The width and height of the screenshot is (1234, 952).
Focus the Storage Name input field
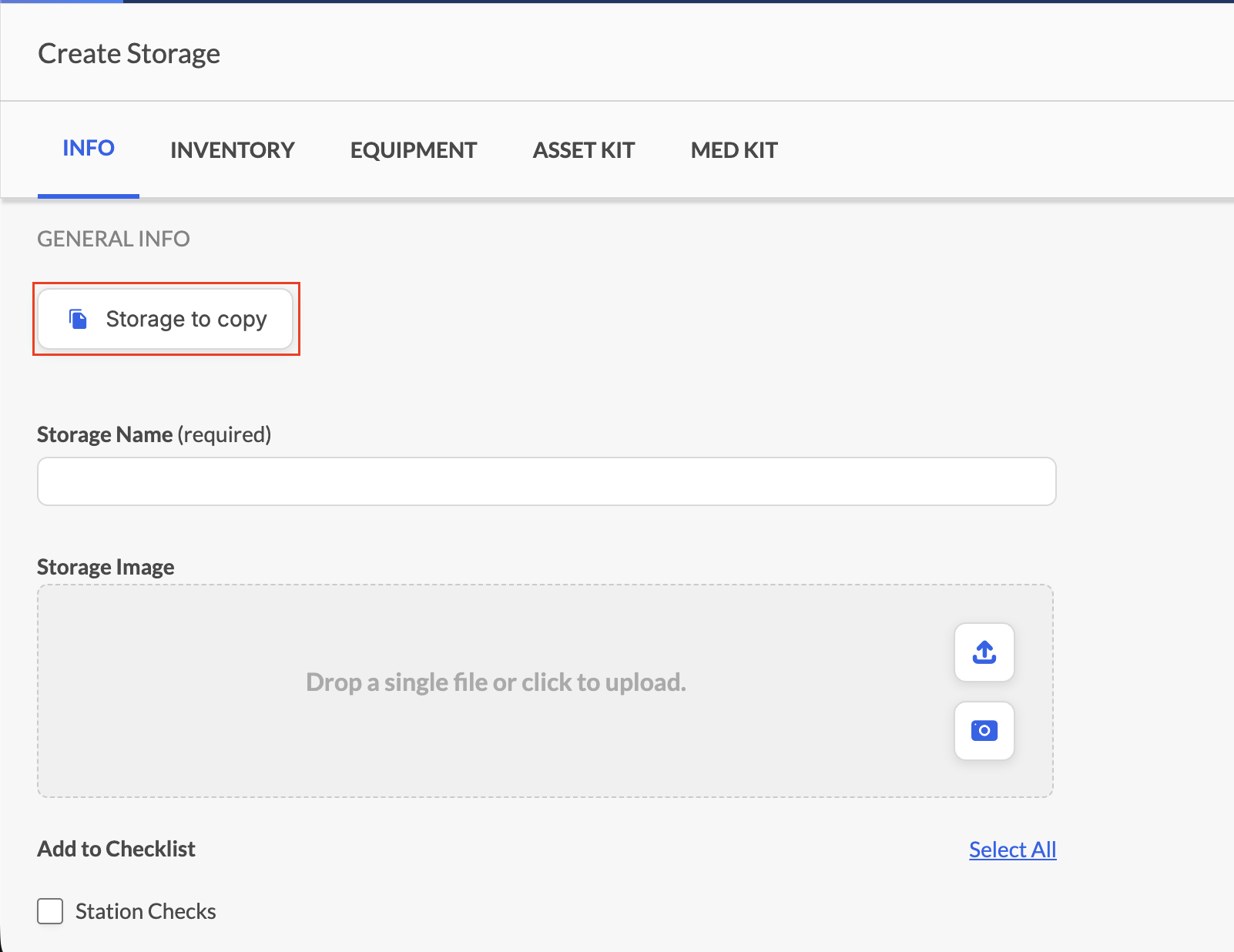547,481
